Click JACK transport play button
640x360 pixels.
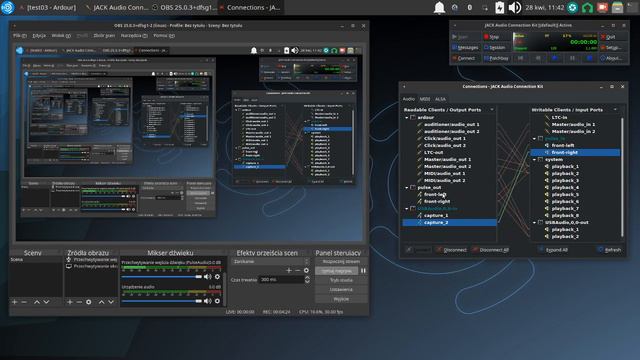click(x=555, y=58)
